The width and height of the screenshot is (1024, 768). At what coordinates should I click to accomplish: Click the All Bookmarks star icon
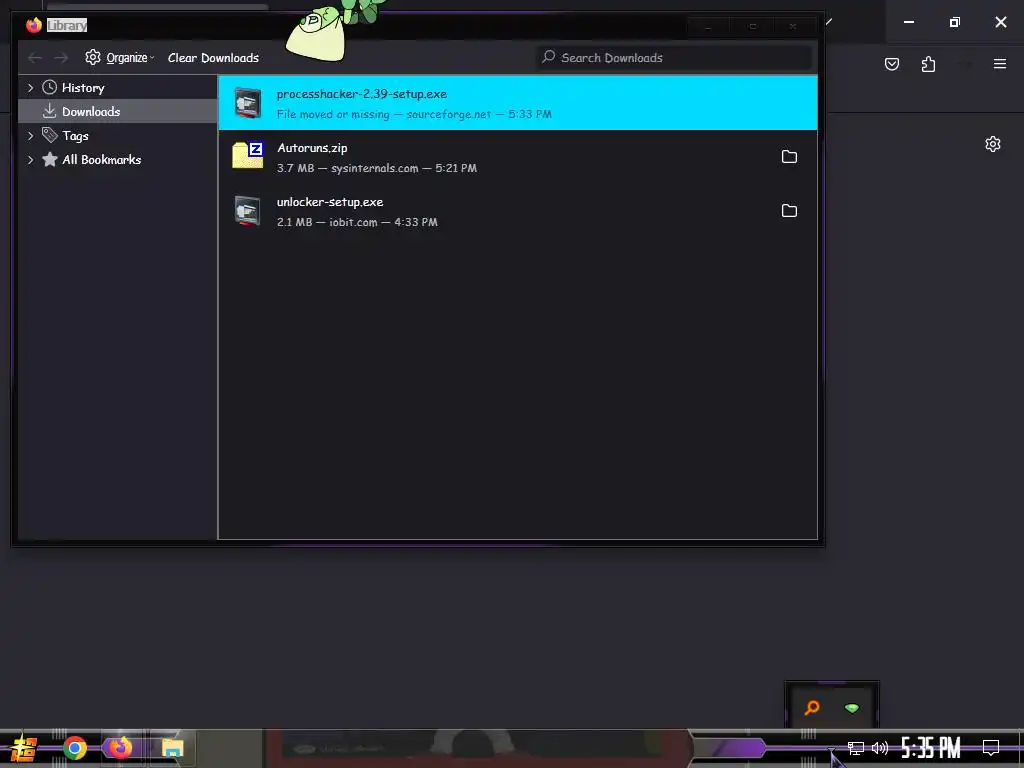click(50, 159)
